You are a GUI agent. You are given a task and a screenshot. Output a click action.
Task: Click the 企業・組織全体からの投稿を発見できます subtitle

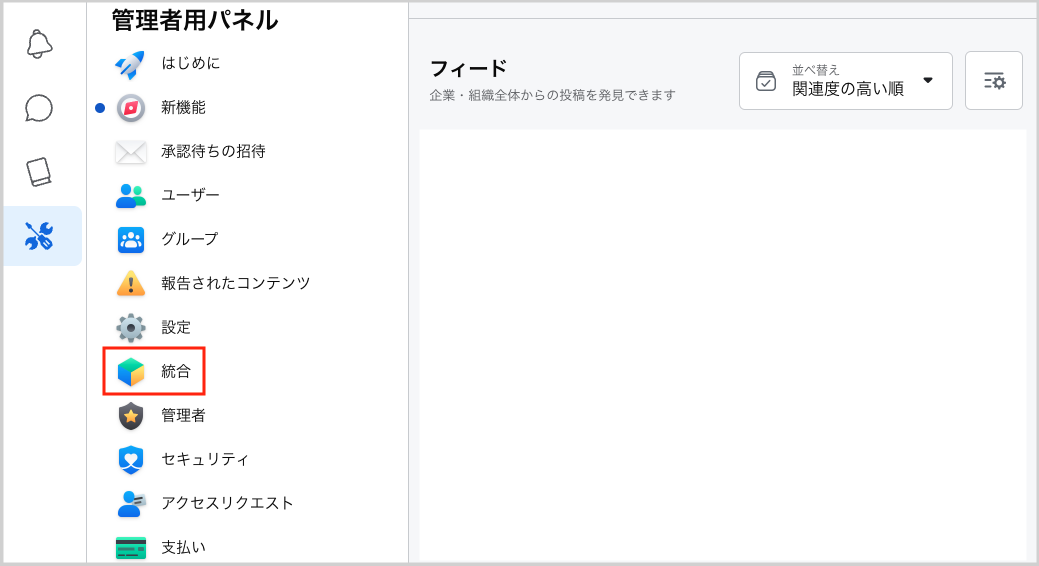pyautogui.click(x=553, y=95)
